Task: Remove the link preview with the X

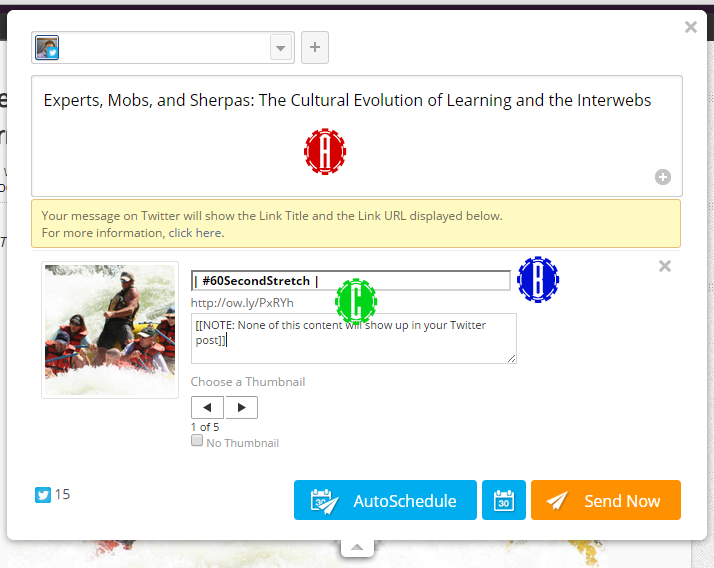Action: click(x=665, y=266)
